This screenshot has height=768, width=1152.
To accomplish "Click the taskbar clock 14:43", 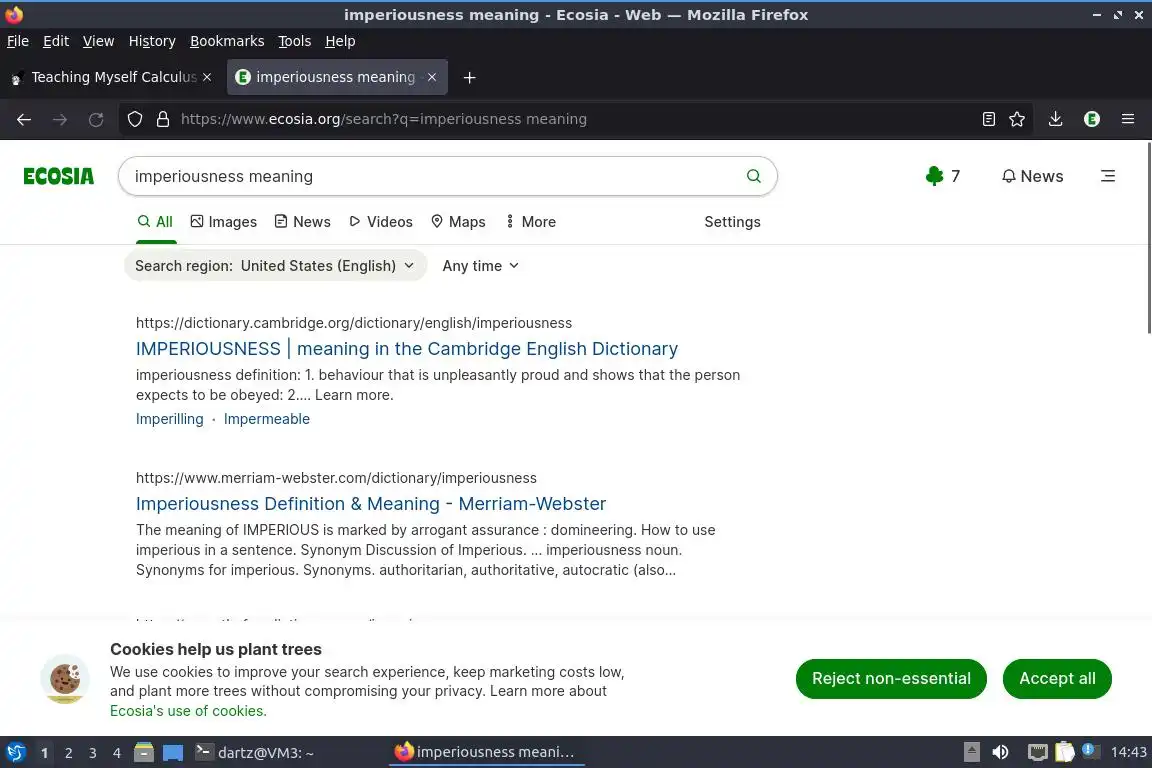I will 1128,752.
